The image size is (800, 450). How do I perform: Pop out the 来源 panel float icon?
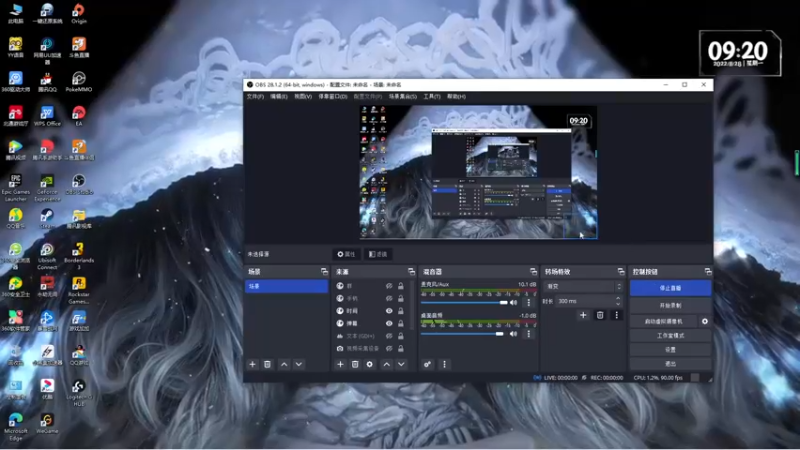411,271
